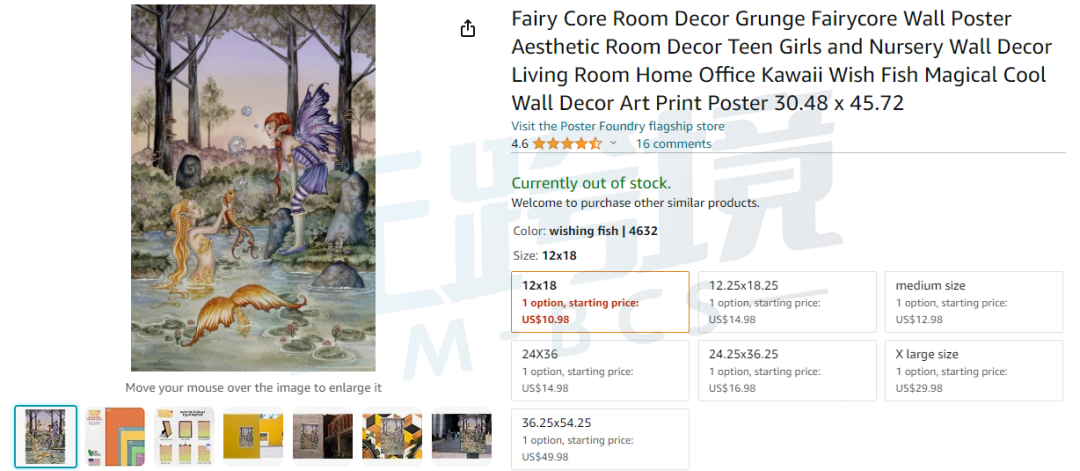Show the yellow wall poster thumbnail
Viewport: 1080px width, 471px height.
253,437
